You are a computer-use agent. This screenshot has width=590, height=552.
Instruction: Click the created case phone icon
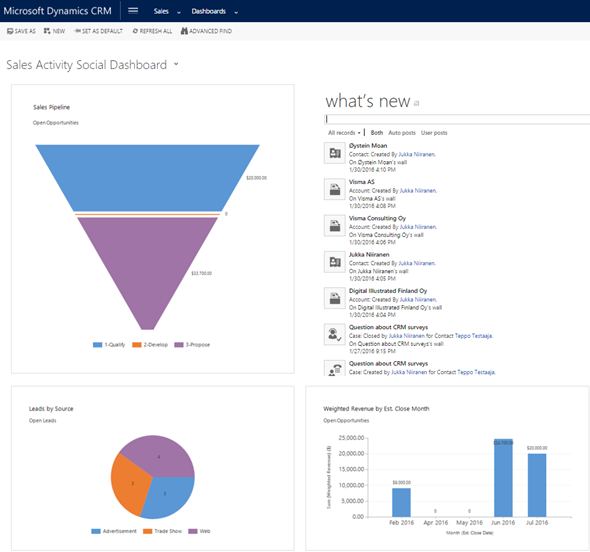[335, 368]
